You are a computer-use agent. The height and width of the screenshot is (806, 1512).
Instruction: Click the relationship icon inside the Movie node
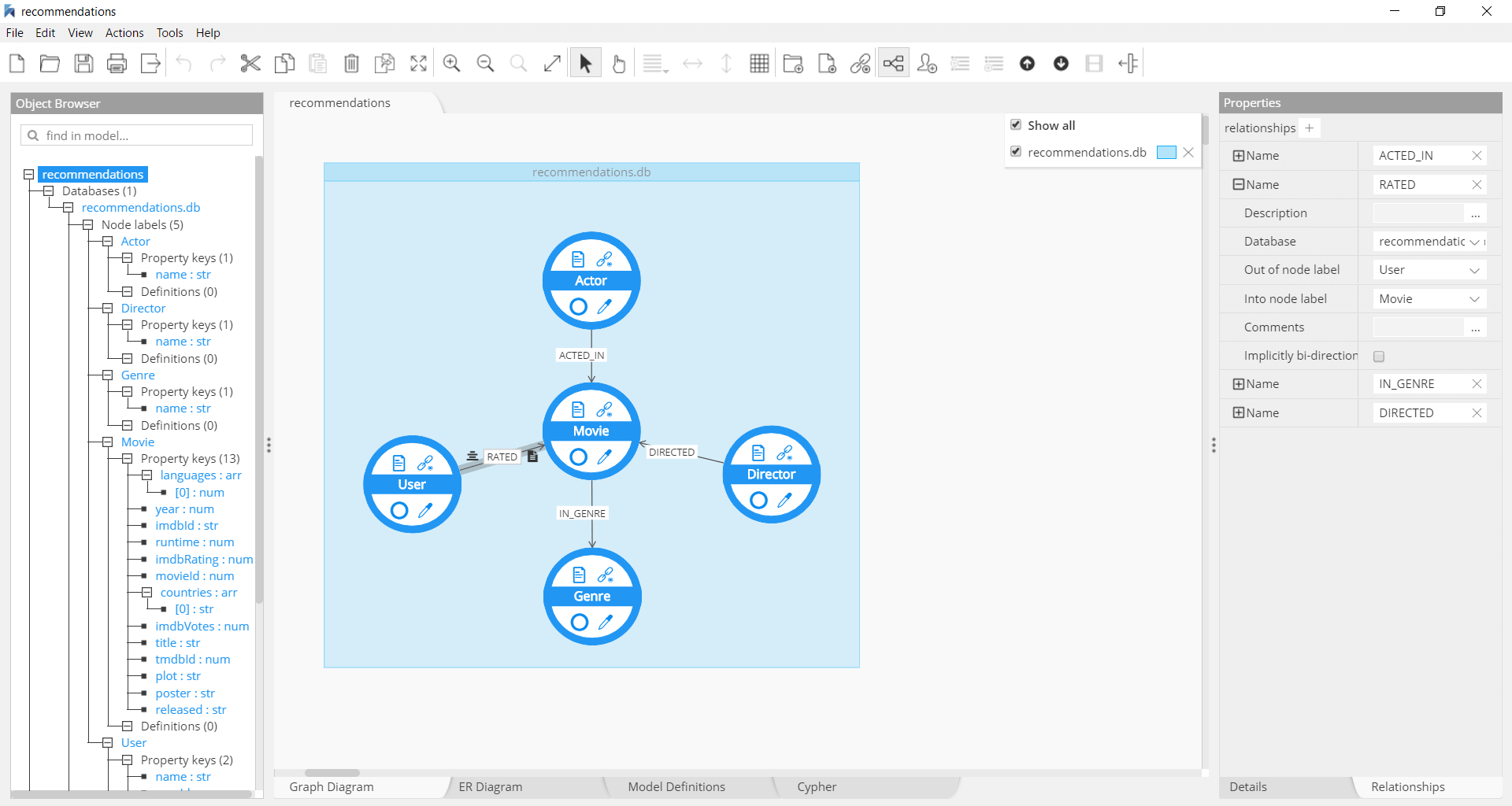pos(604,409)
